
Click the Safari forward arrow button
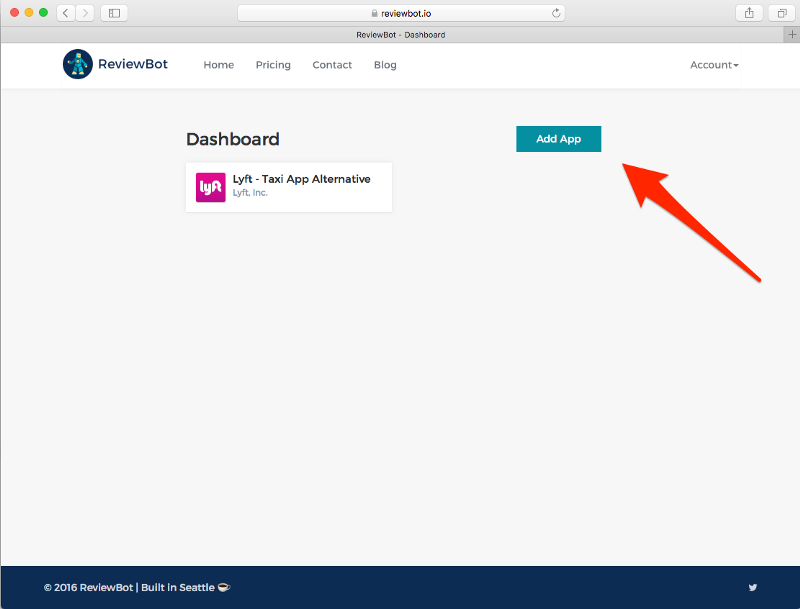tap(85, 13)
